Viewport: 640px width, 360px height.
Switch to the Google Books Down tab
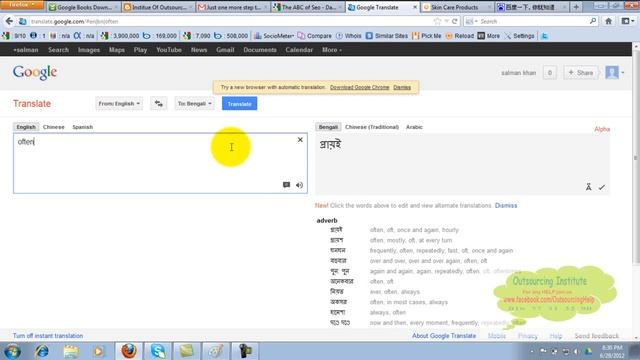[83, 7]
